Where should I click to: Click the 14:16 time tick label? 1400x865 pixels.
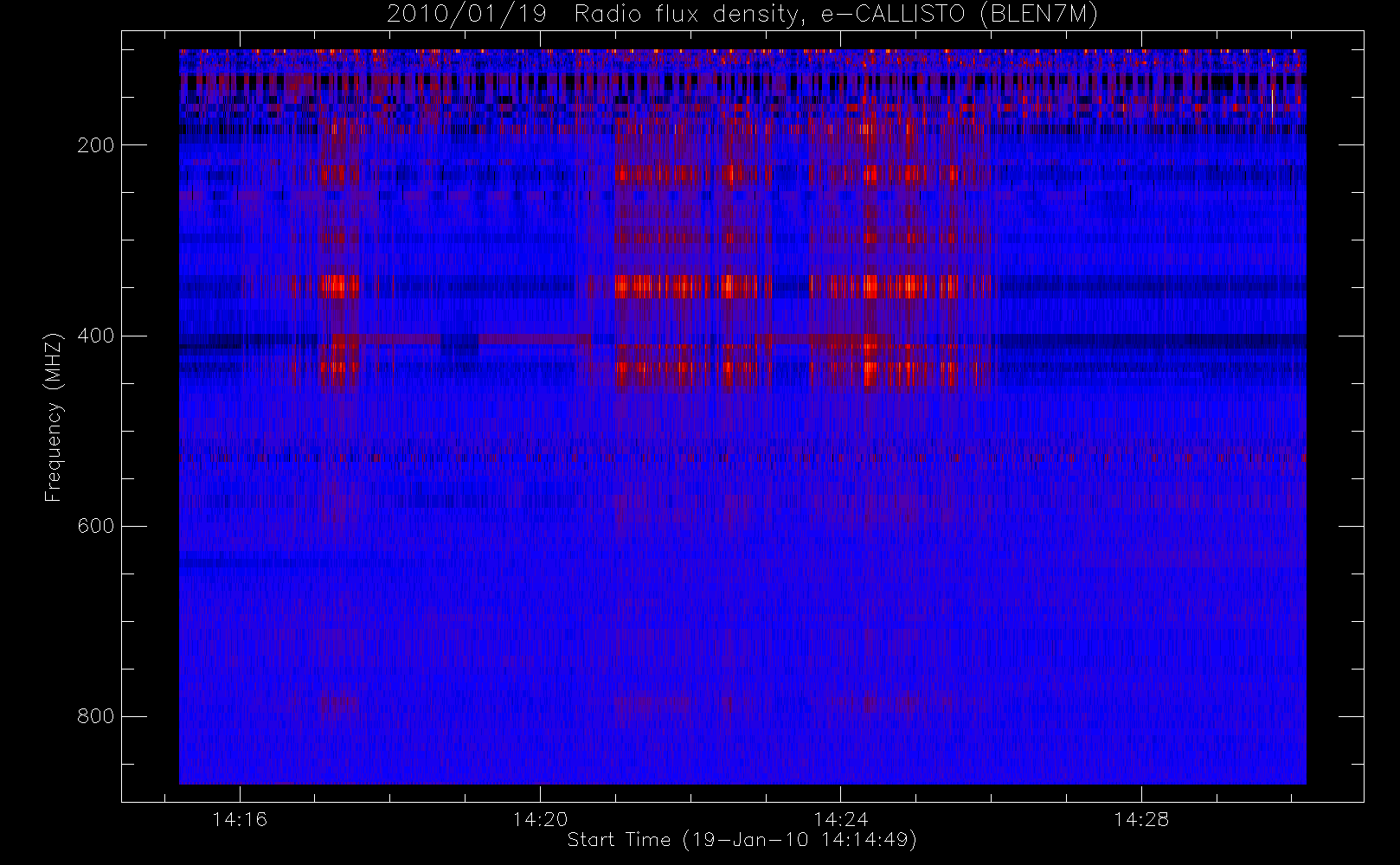click(240, 819)
